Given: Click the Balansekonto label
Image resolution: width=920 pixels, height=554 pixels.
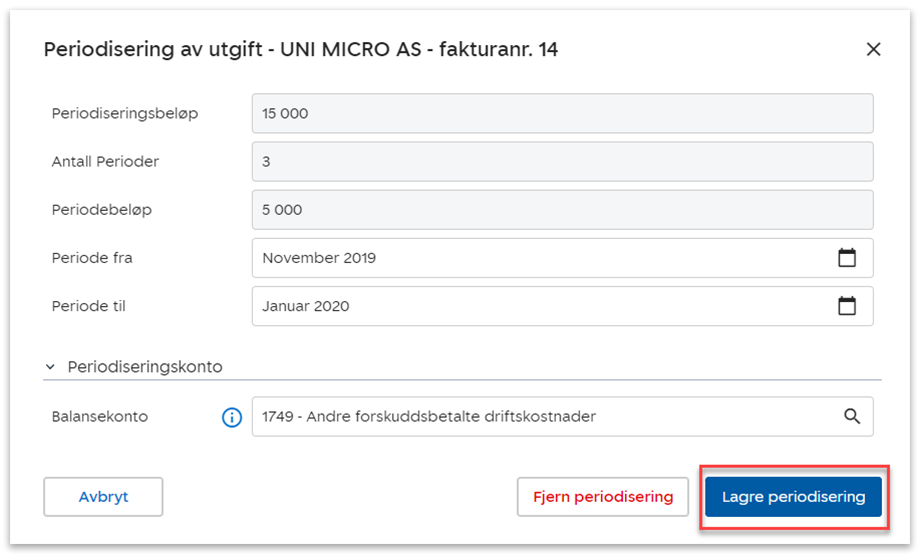Looking at the screenshot, I should [100, 417].
